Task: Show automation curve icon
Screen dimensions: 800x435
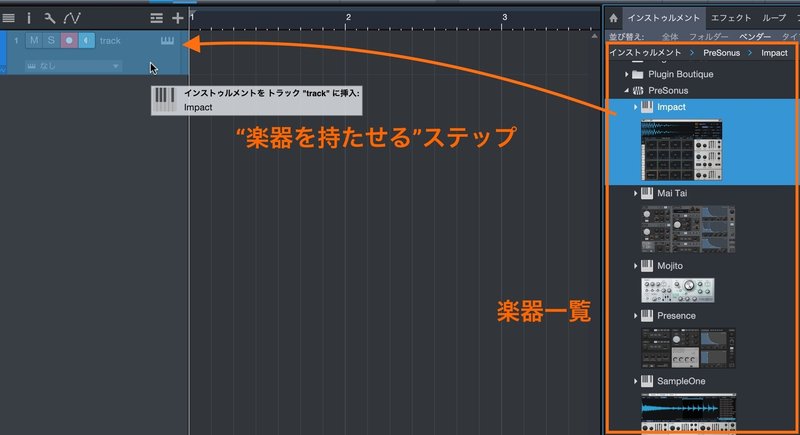Action: point(72,18)
